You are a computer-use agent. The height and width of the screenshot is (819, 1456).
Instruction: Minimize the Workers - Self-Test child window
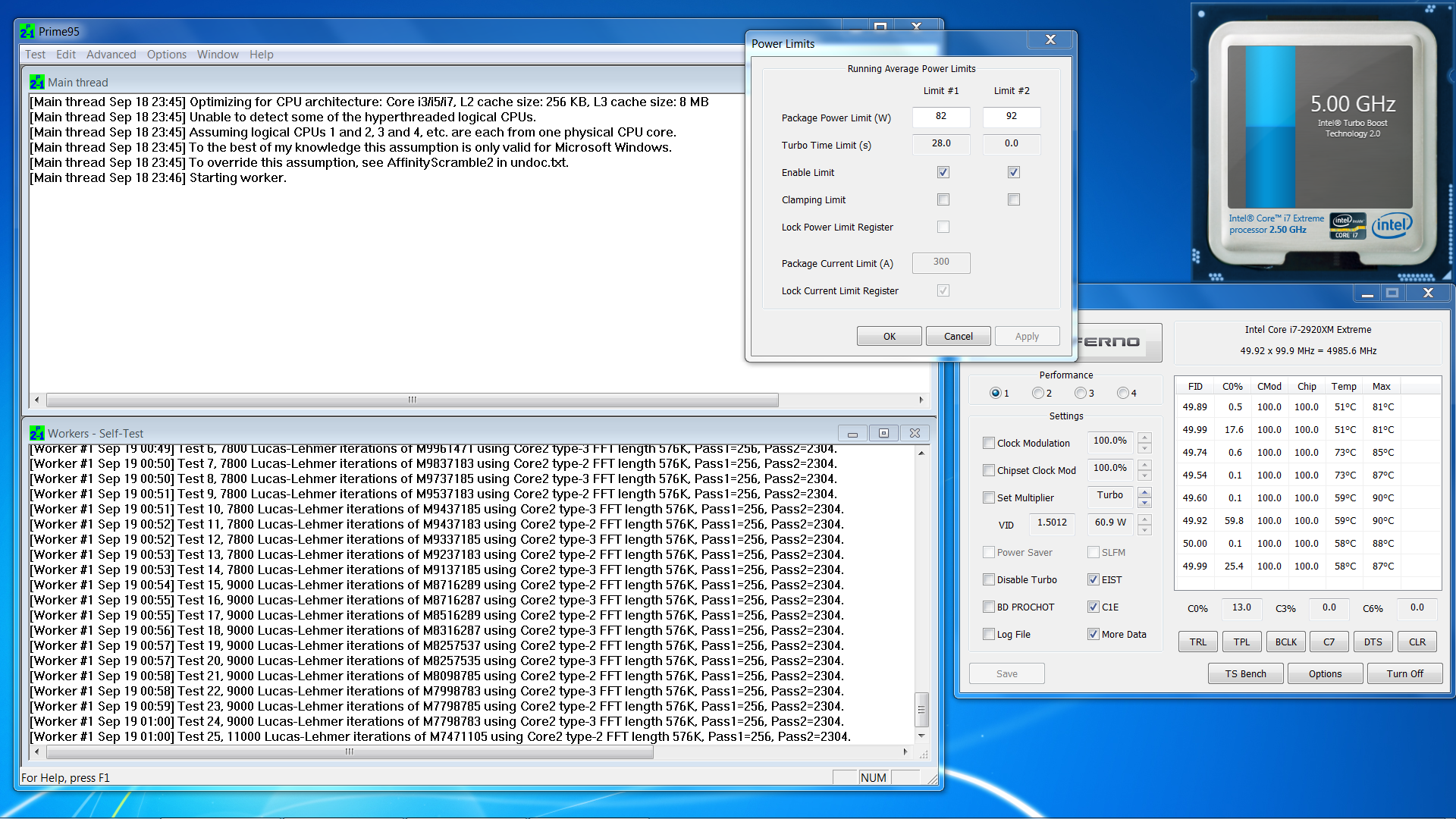pos(852,433)
